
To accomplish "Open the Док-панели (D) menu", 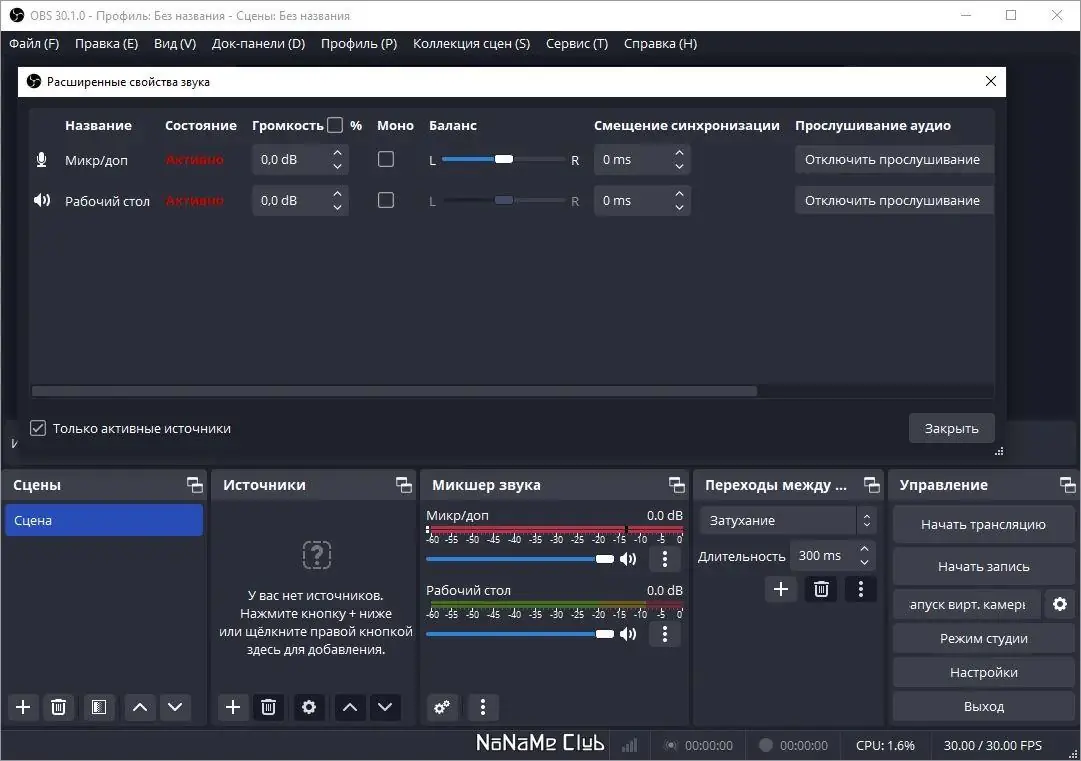I will click(259, 43).
